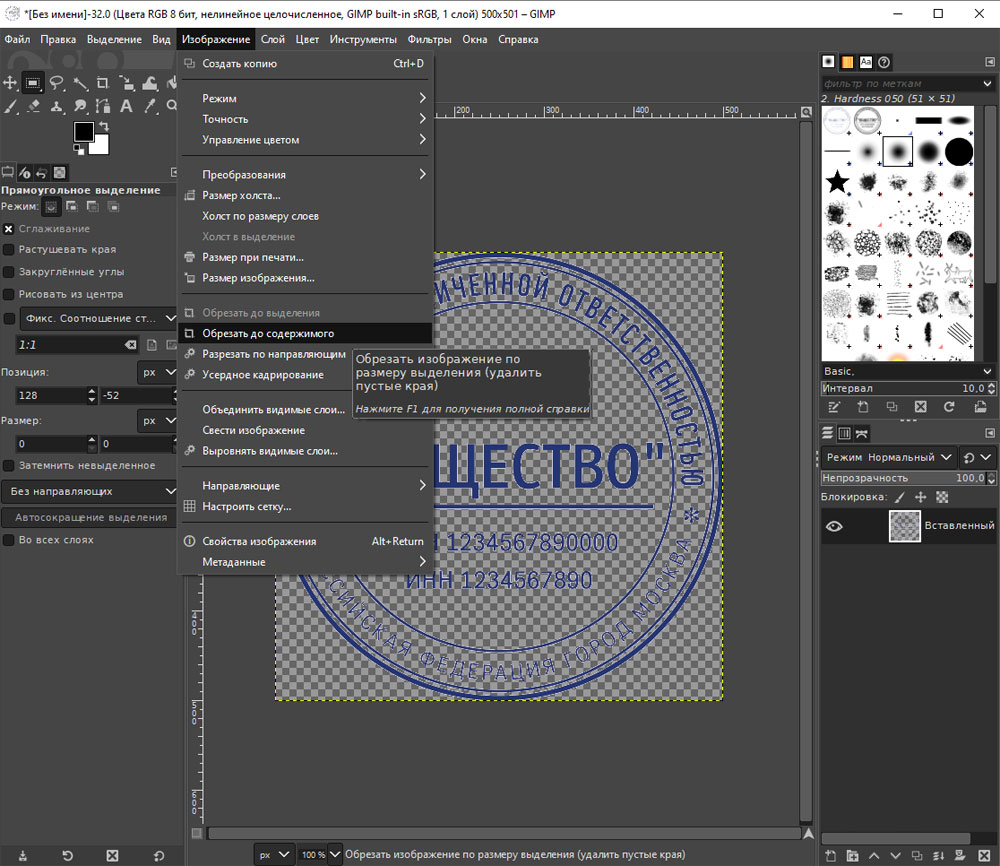Viewport: 1000px width, 866px height.
Task: Open Размер холста menu item
Action: (x=305, y=195)
